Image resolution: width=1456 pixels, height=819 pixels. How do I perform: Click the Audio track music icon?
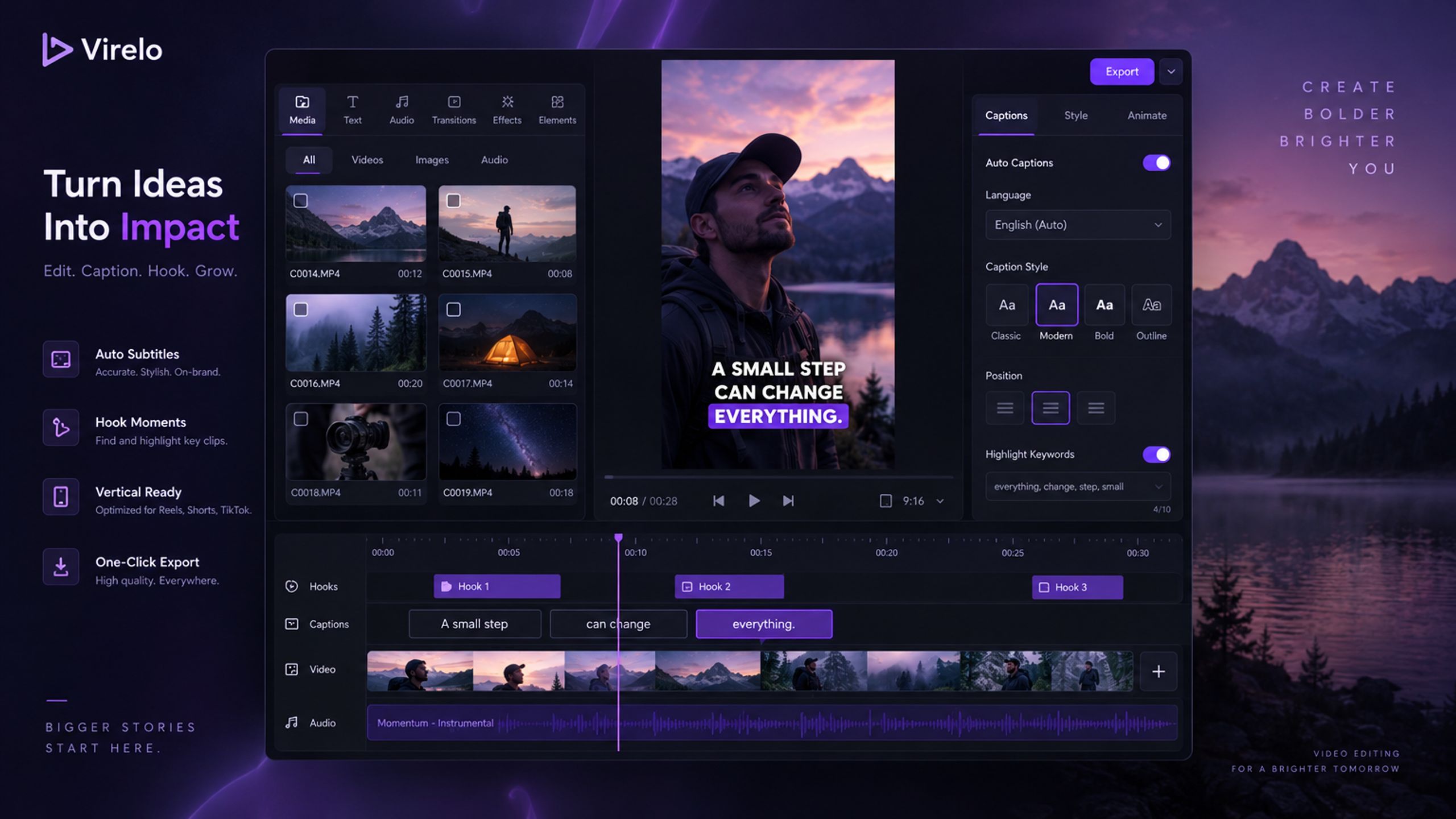point(291,722)
